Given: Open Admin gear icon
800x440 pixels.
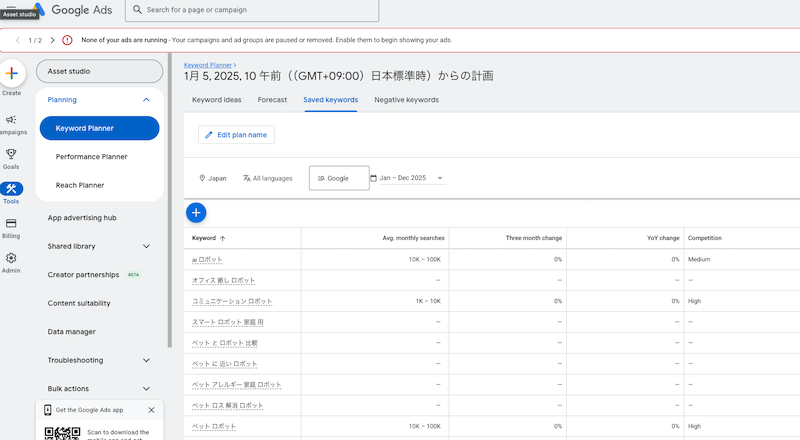Looking at the screenshot, I should pos(11,258).
